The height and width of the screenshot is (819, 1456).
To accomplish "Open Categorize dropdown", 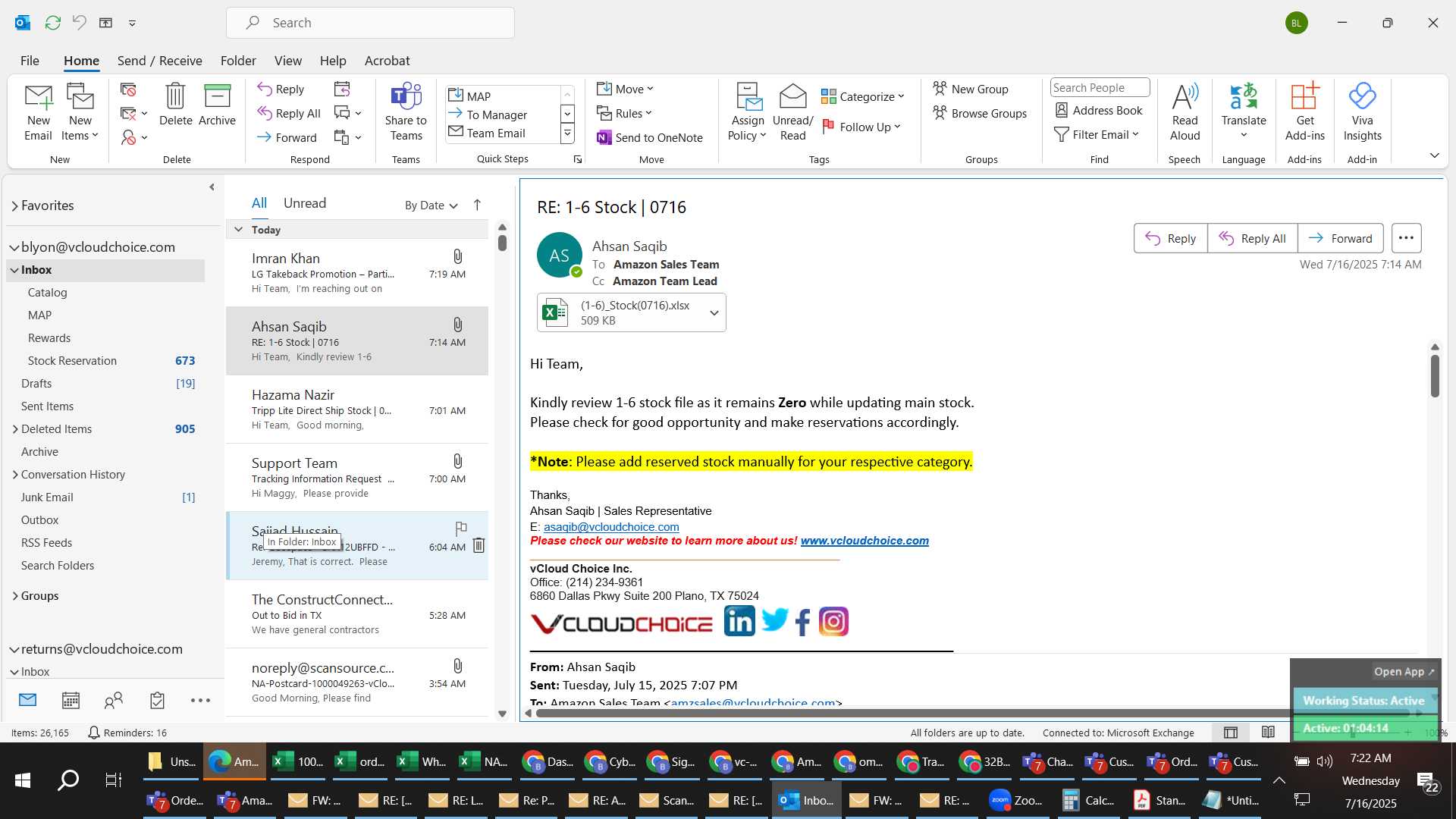I will (863, 96).
